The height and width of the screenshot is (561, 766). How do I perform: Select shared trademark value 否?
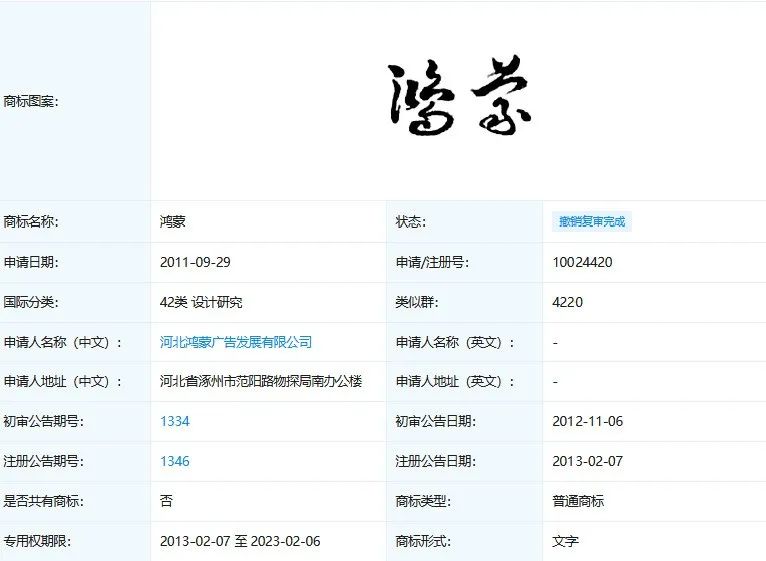tap(166, 501)
